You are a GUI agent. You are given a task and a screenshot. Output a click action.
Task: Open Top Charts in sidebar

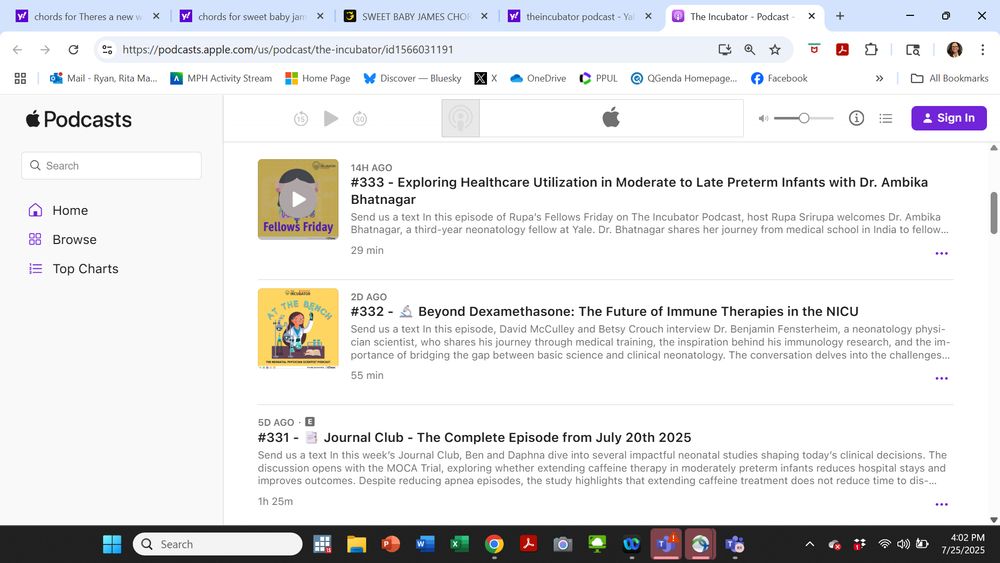coord(73,269)
